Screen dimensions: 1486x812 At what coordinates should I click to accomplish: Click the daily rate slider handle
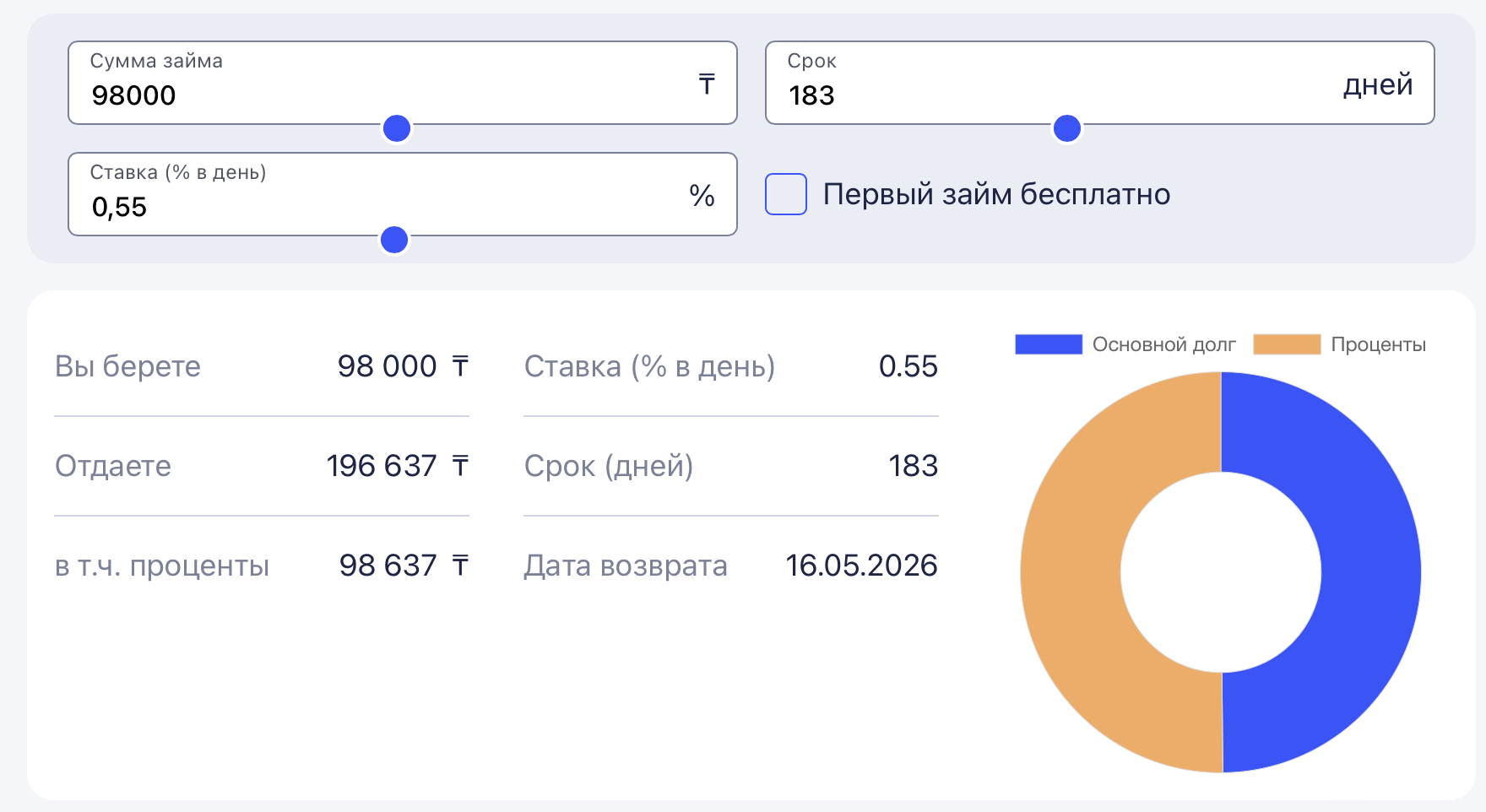394,240
